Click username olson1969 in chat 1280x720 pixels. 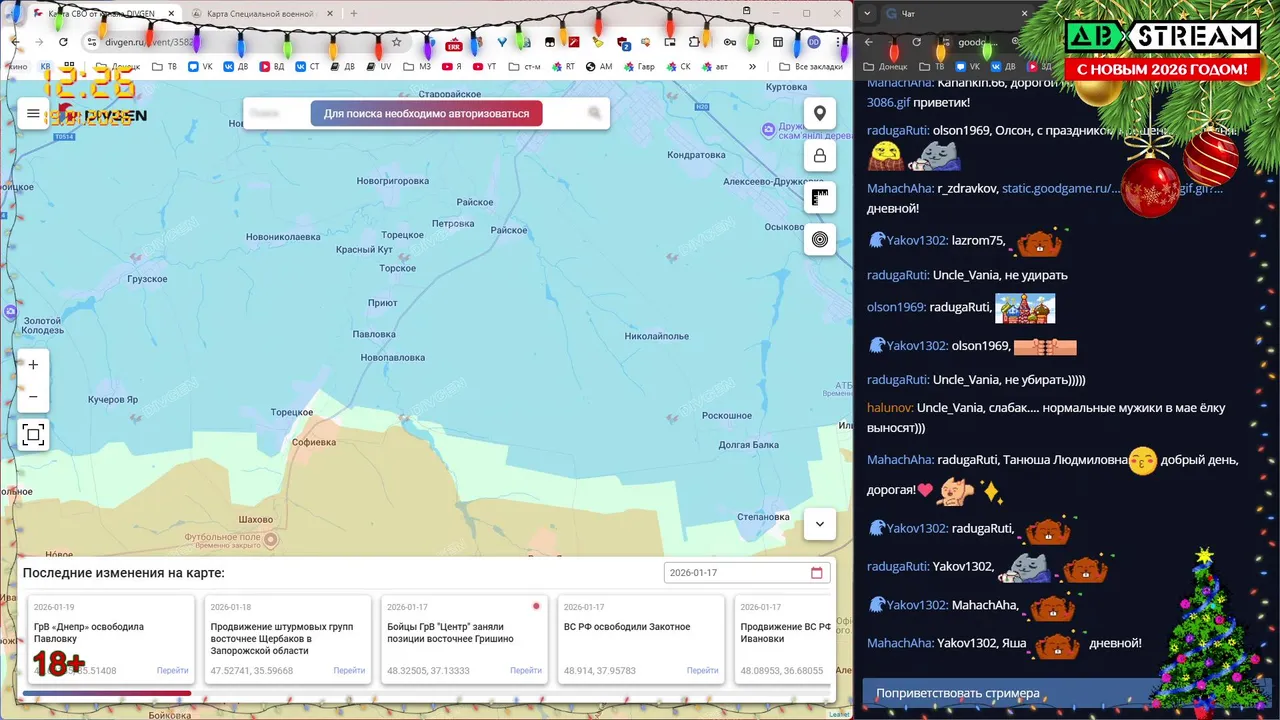pyautogui.click(x=896, y=307)
